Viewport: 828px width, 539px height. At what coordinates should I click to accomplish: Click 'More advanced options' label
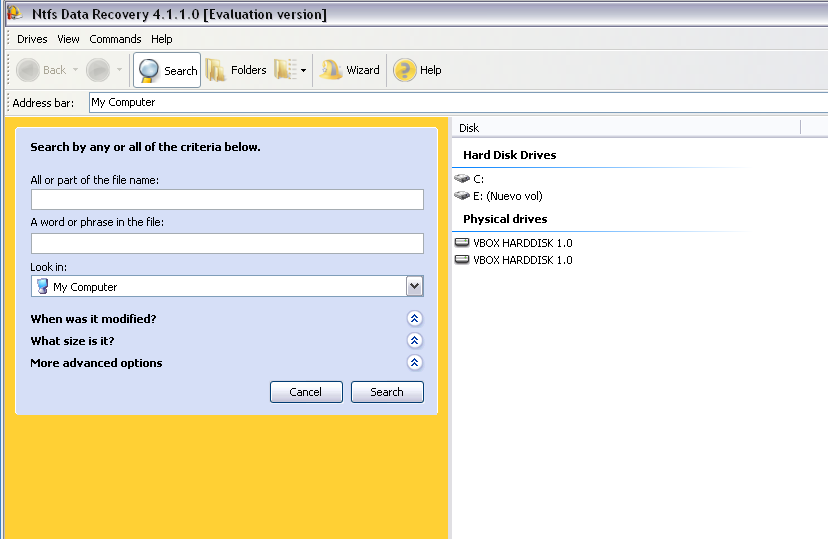[96, 363]
